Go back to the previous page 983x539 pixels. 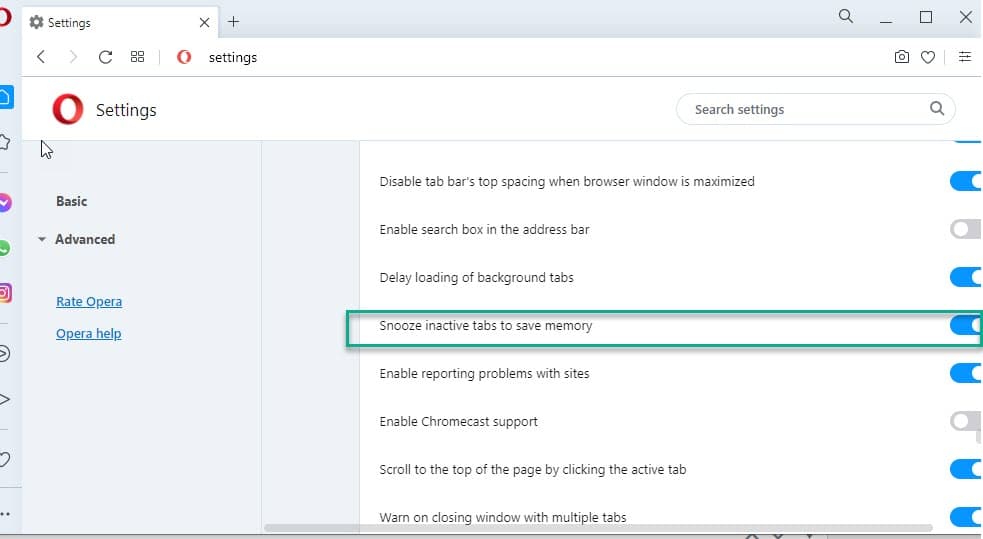pyautogui.click(x=41, y=57)
